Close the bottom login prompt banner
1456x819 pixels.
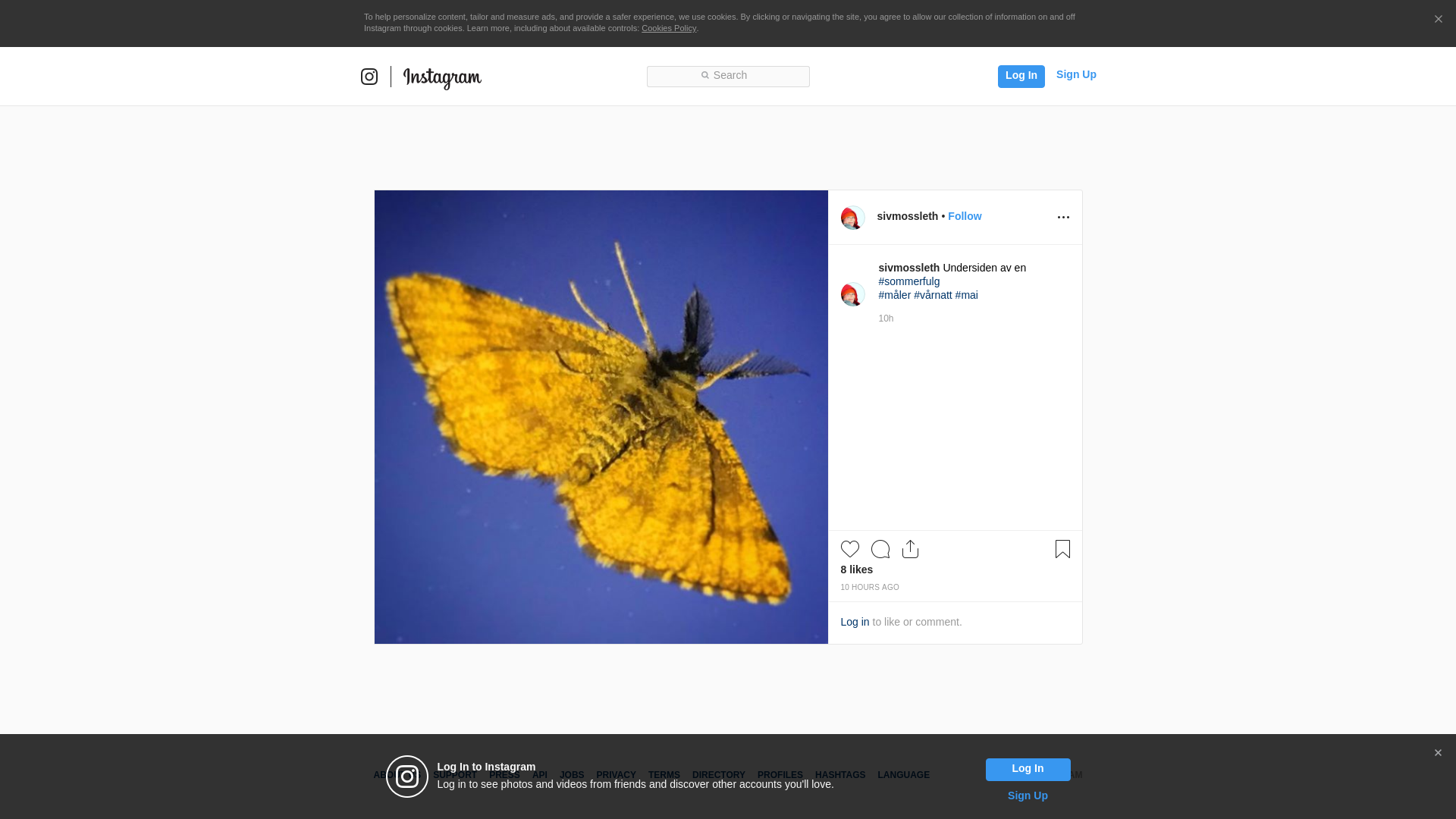1438,753
